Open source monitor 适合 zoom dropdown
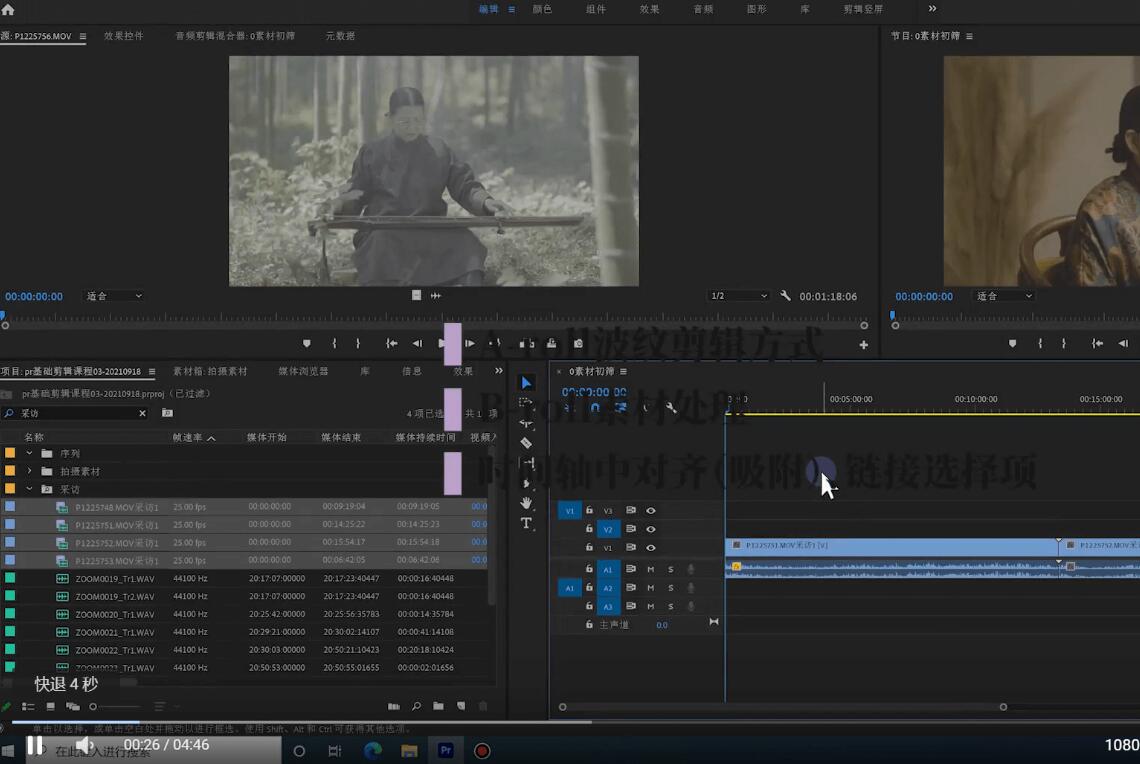1140x764 pixels. click(113, 296)
